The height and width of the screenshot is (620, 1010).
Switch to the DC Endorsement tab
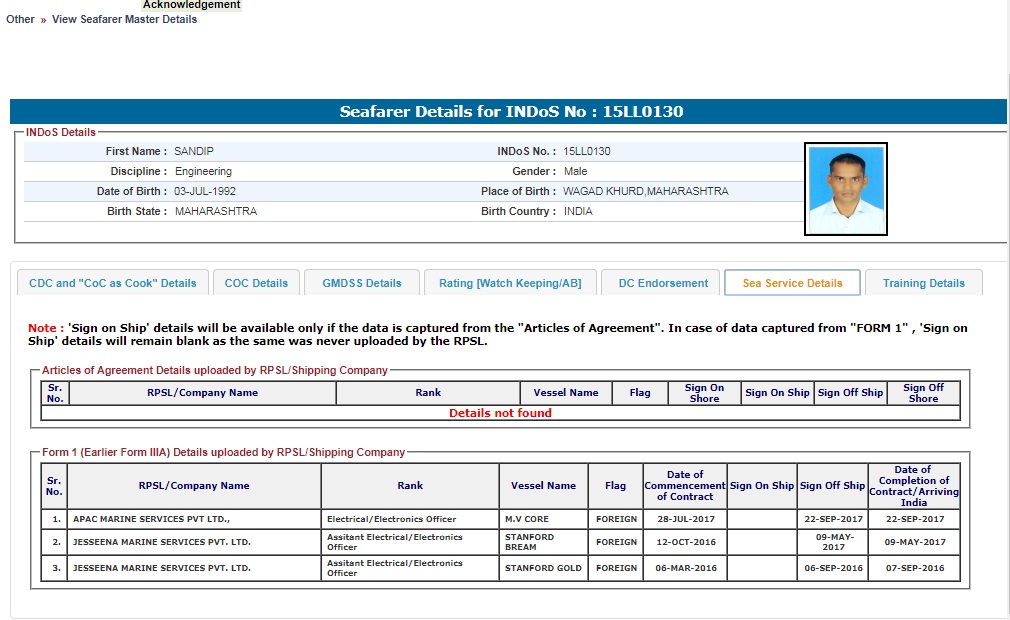663,283
